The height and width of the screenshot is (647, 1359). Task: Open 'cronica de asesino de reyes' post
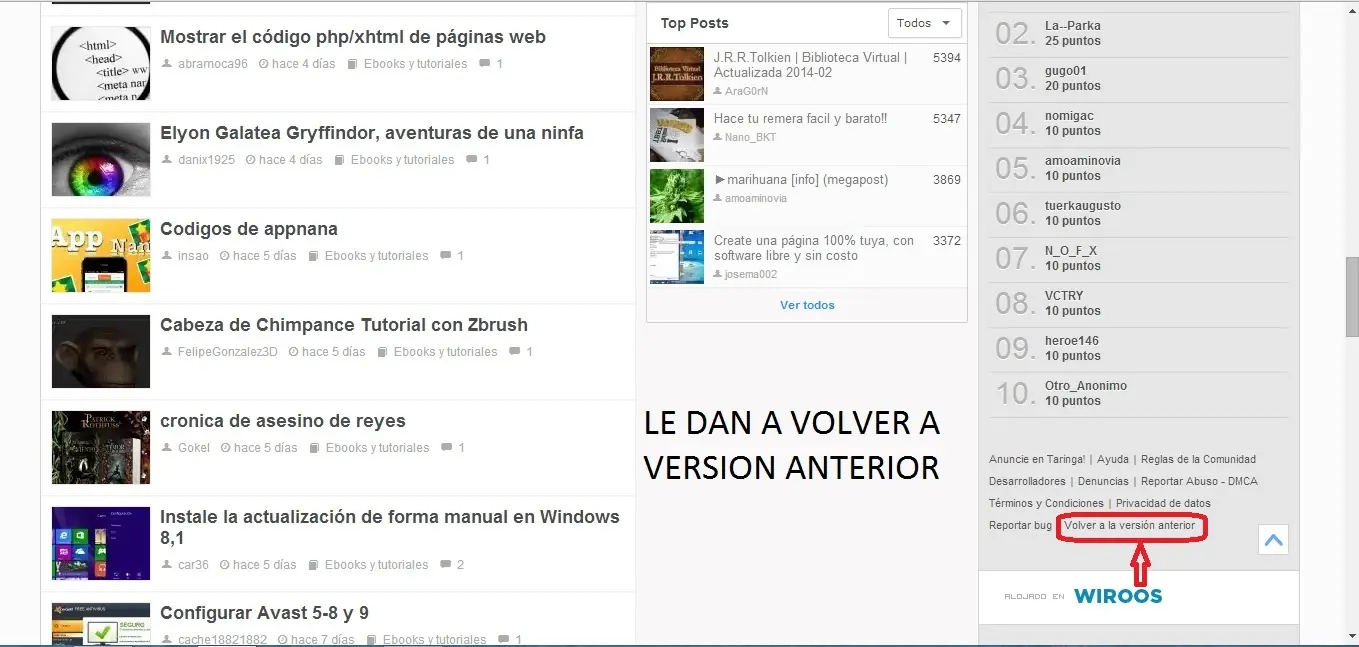283,421
